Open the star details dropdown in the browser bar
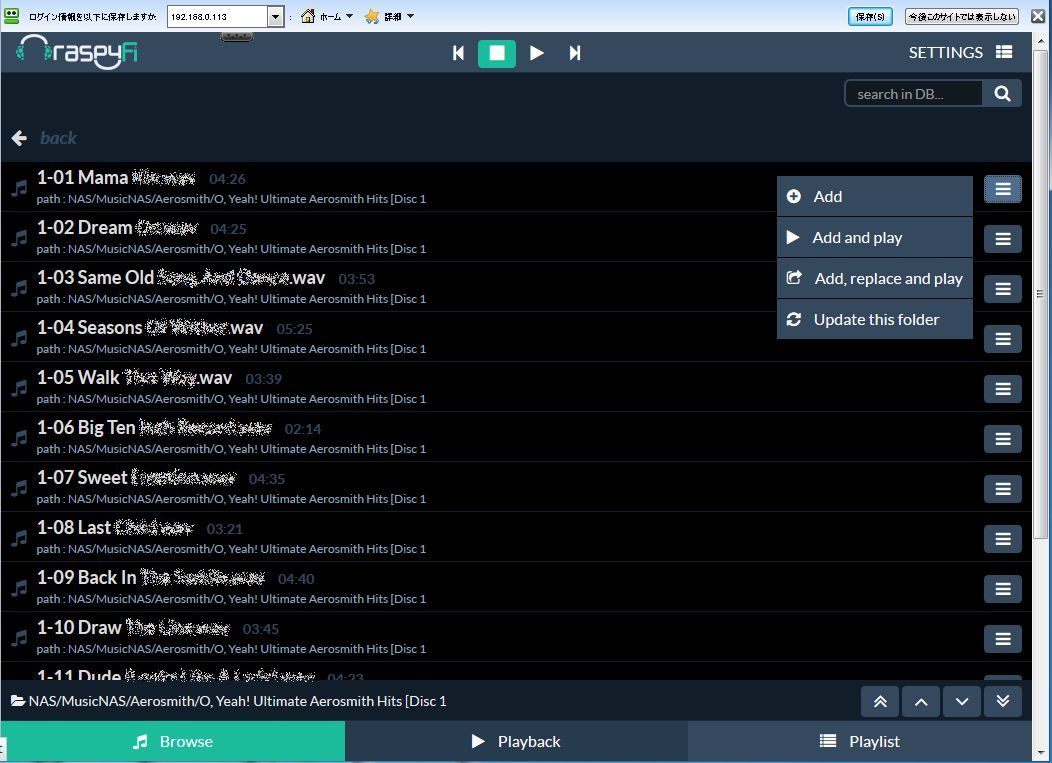Image resolution: width=1052 pixels, height=763 pixels. pyautogui.click(x=389, y=16)
